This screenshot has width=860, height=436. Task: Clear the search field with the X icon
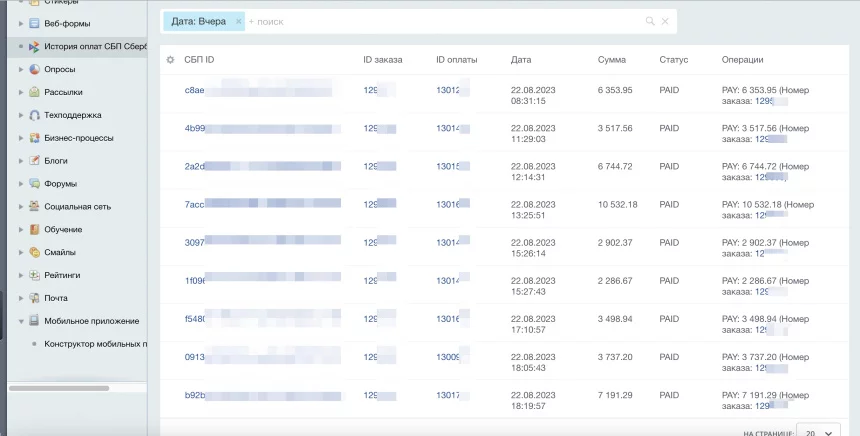click(x=666, y=21)
